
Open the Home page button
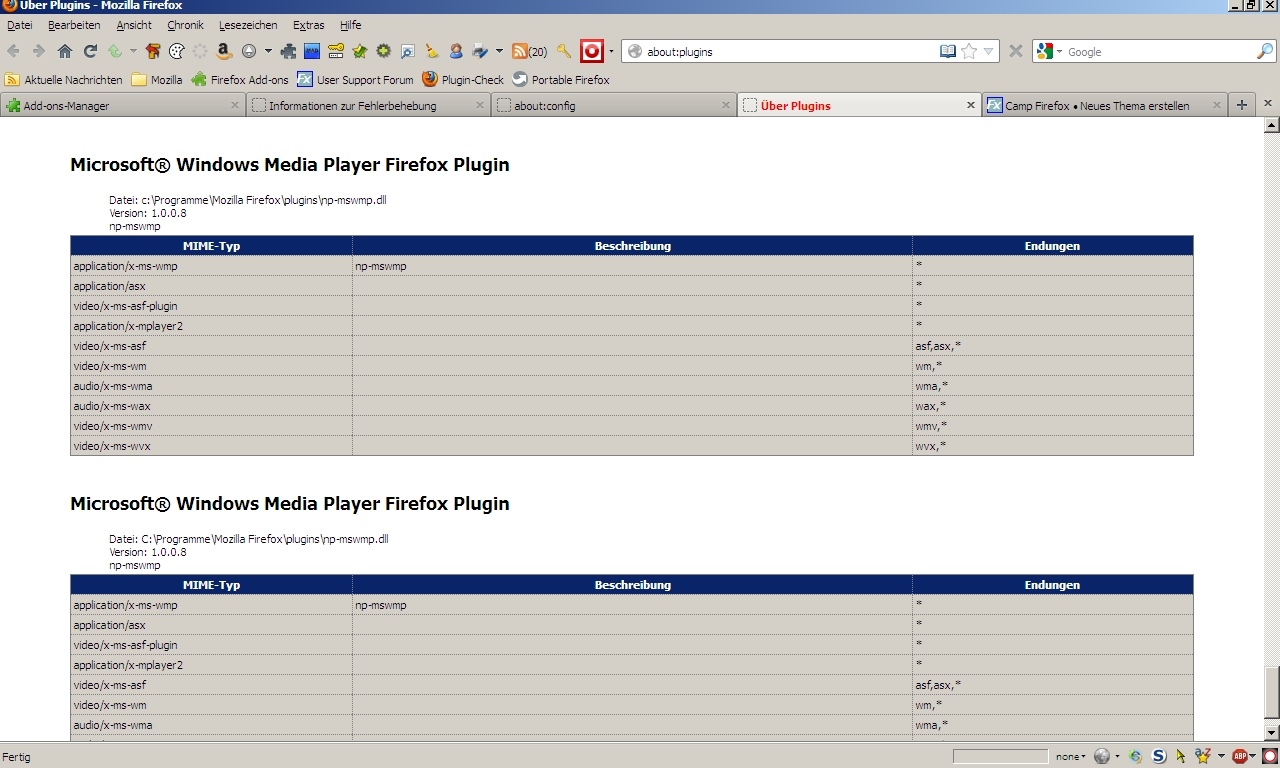pyautogui.click(x=65, y=51)
